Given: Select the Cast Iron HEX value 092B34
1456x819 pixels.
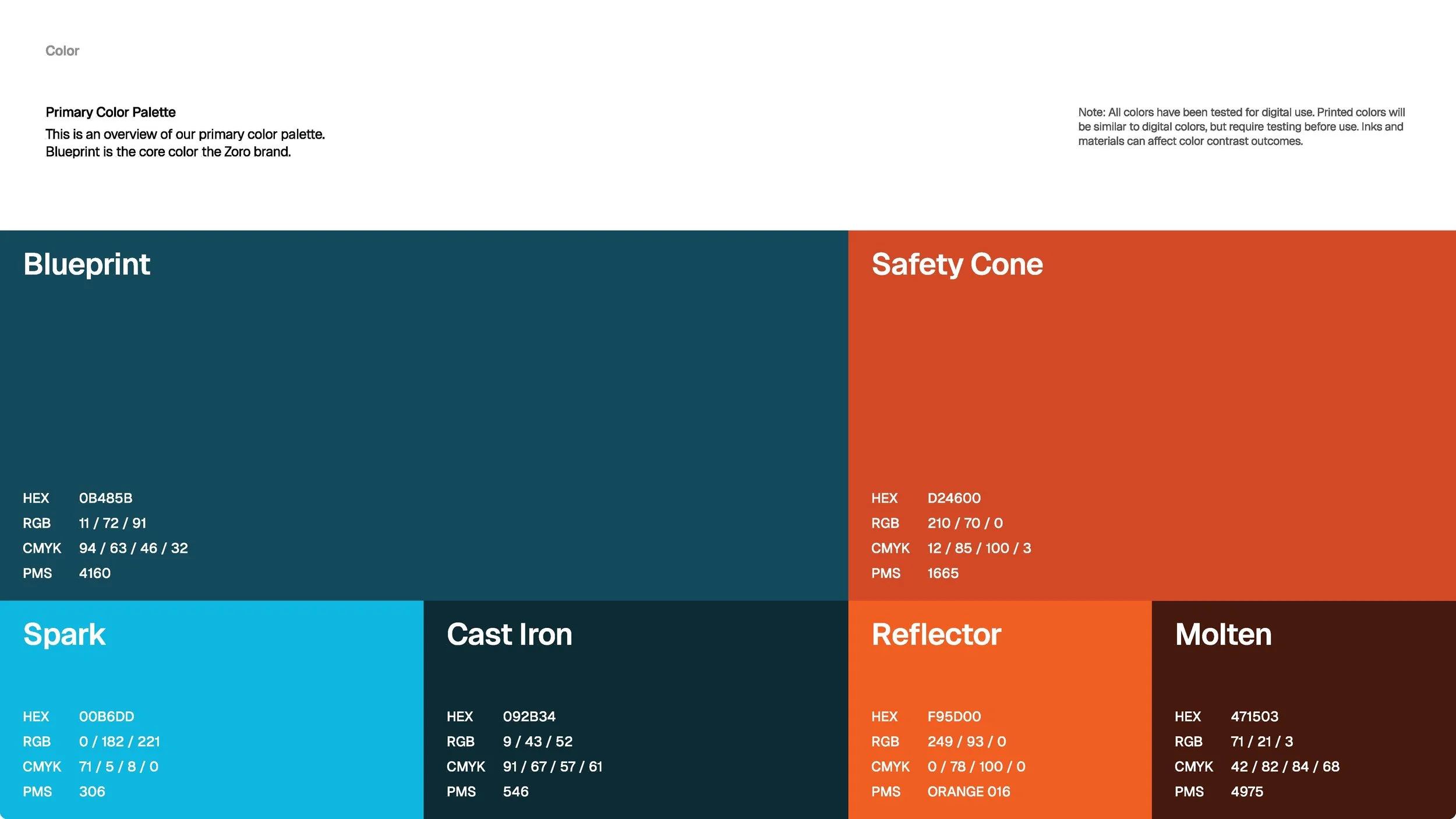Looking at the screenshot, I should coord(529,716).
